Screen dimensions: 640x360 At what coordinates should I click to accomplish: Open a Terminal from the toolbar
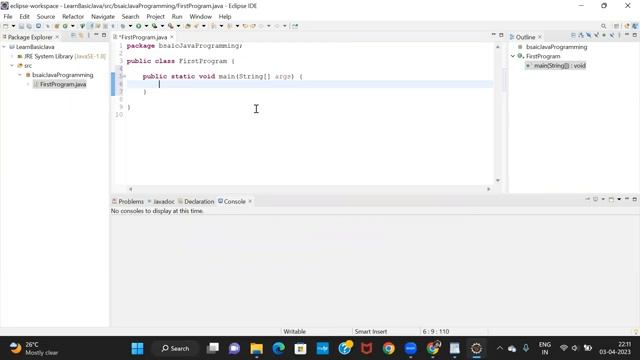pos(38,26)
